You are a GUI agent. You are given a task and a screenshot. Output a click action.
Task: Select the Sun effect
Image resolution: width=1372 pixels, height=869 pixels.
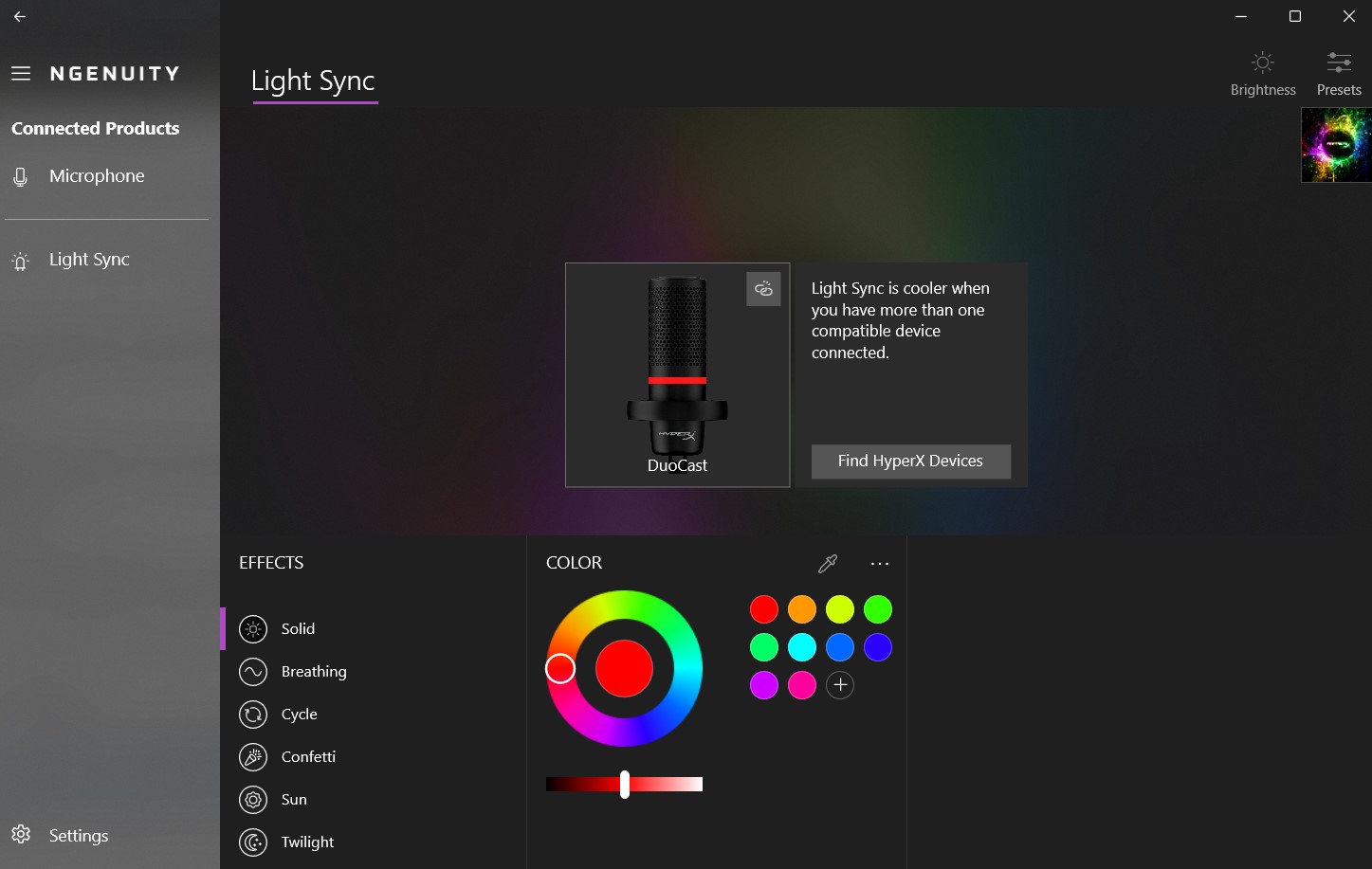[x=294, y=800]
